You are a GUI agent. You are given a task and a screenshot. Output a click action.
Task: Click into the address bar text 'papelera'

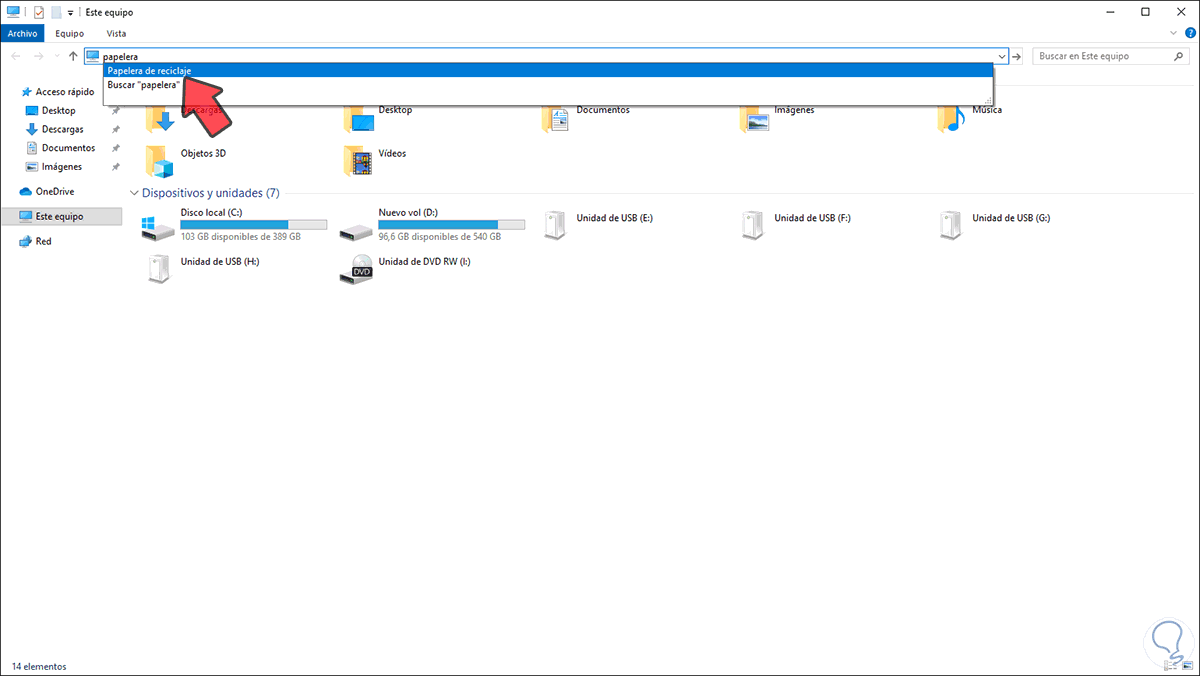click(x=121, y=57)
